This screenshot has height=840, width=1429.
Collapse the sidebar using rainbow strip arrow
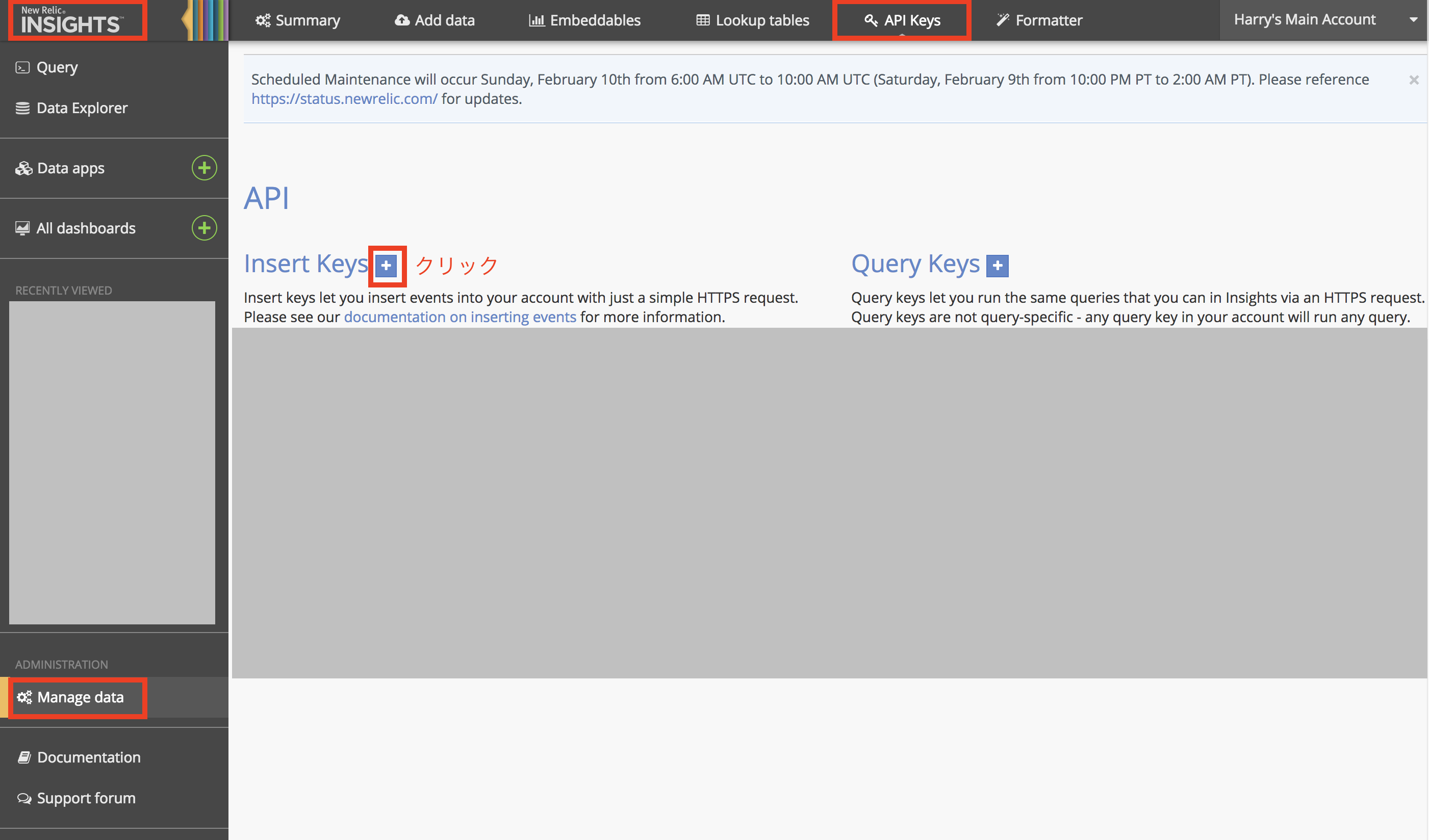pyautogui.click(x=186, y=20)
